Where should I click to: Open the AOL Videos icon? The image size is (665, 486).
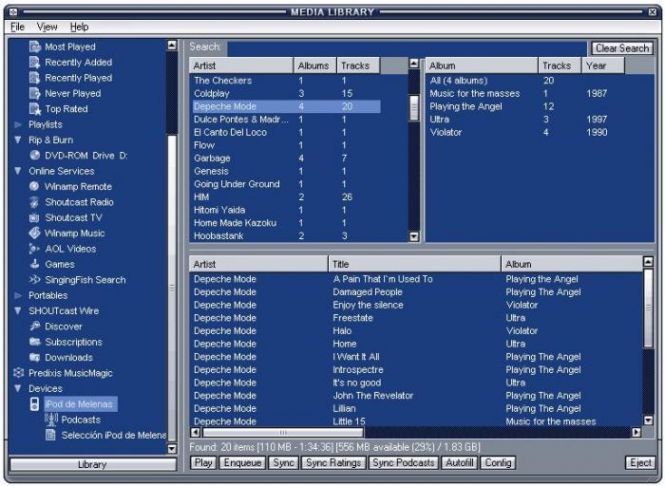click(x=34, y=249)
